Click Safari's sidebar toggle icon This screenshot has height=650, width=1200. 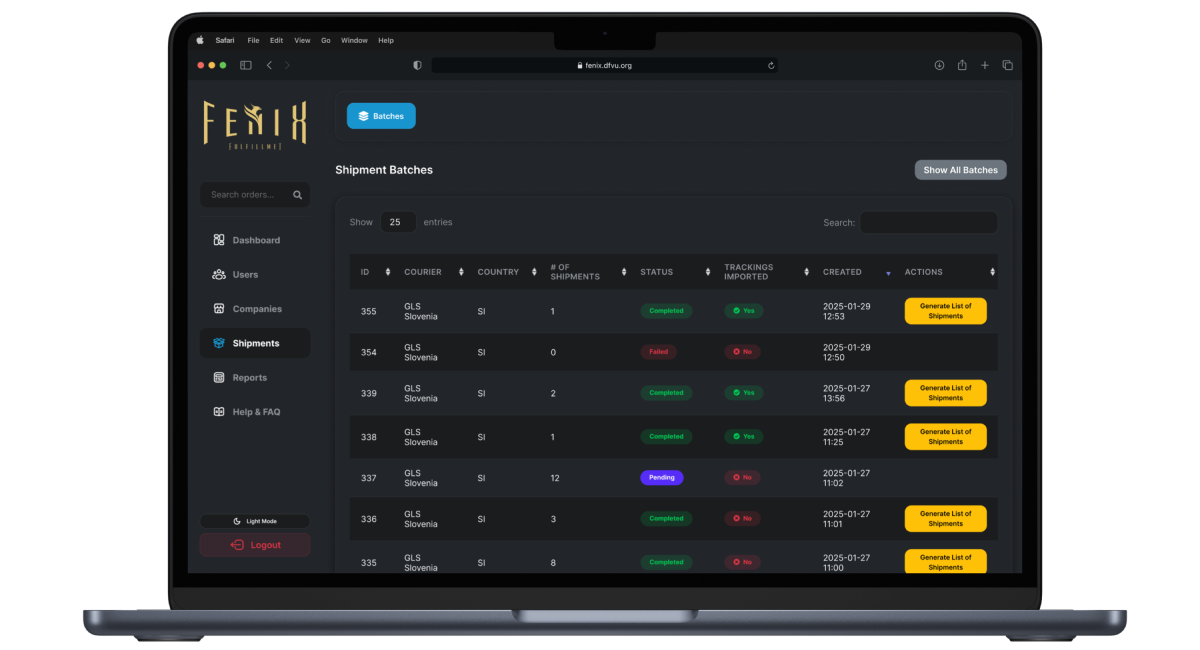click(245, 65)
